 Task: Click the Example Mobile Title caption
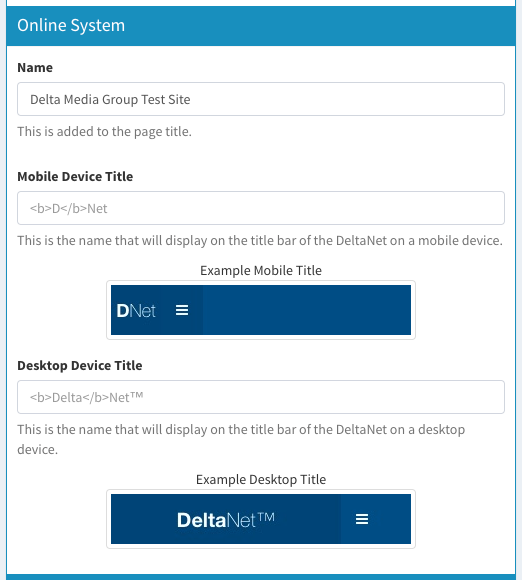click(x=261, y=270)
